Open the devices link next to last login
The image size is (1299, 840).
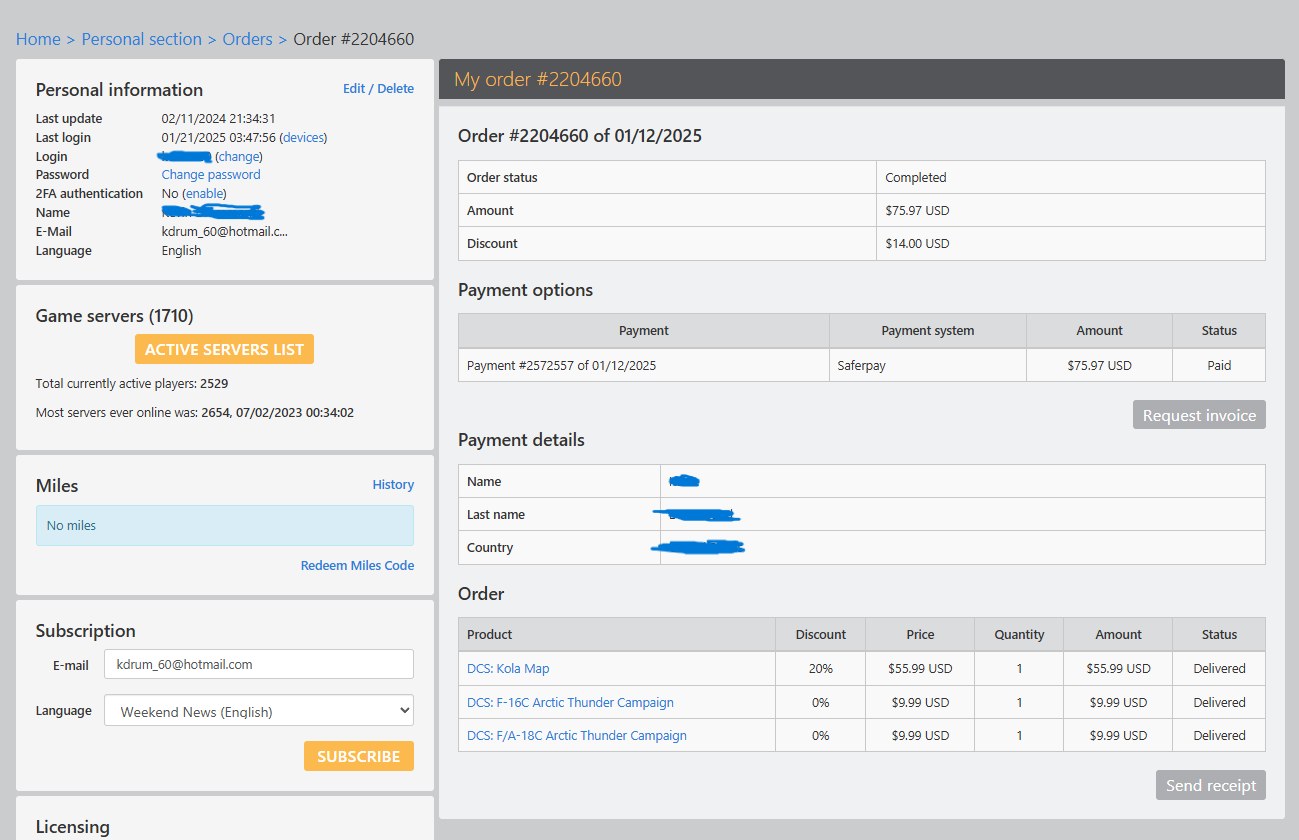303,137
